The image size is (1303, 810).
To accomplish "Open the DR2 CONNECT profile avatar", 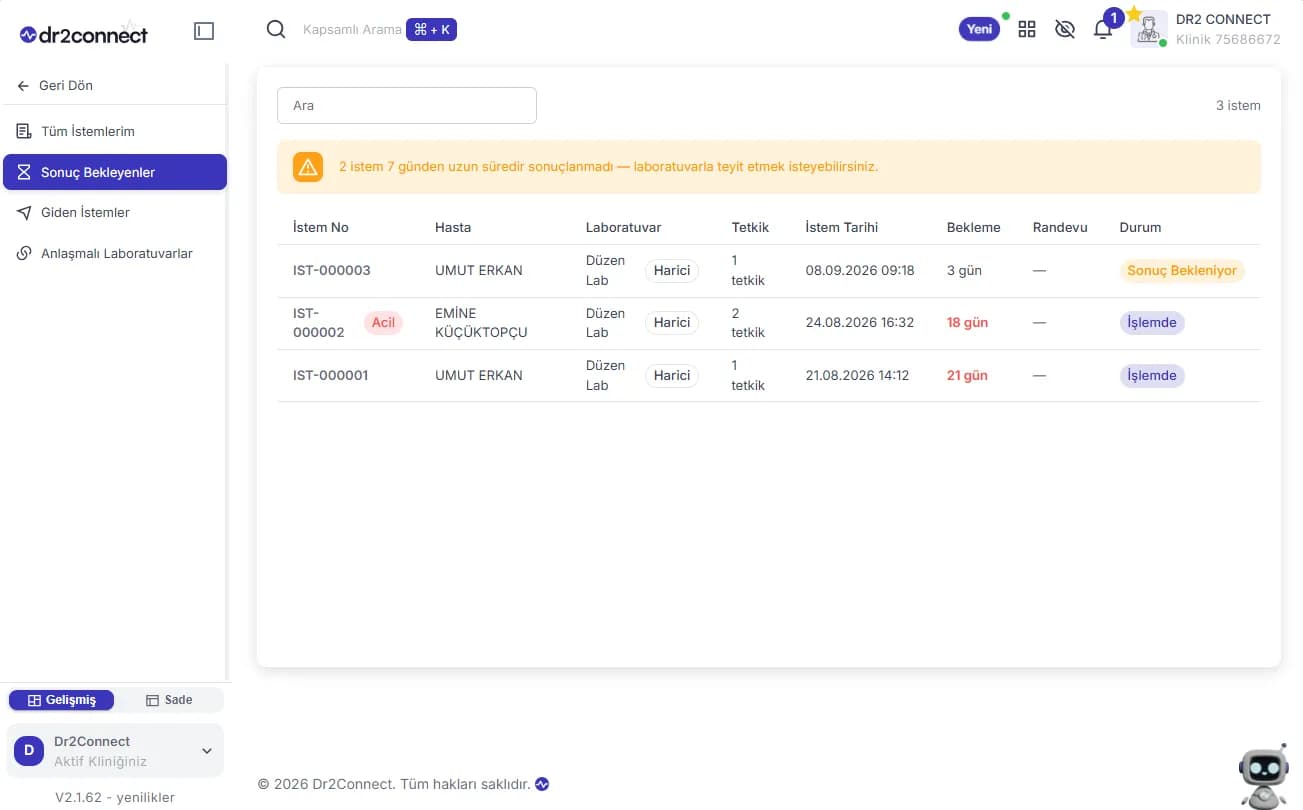I will (x=1149, y=29).
